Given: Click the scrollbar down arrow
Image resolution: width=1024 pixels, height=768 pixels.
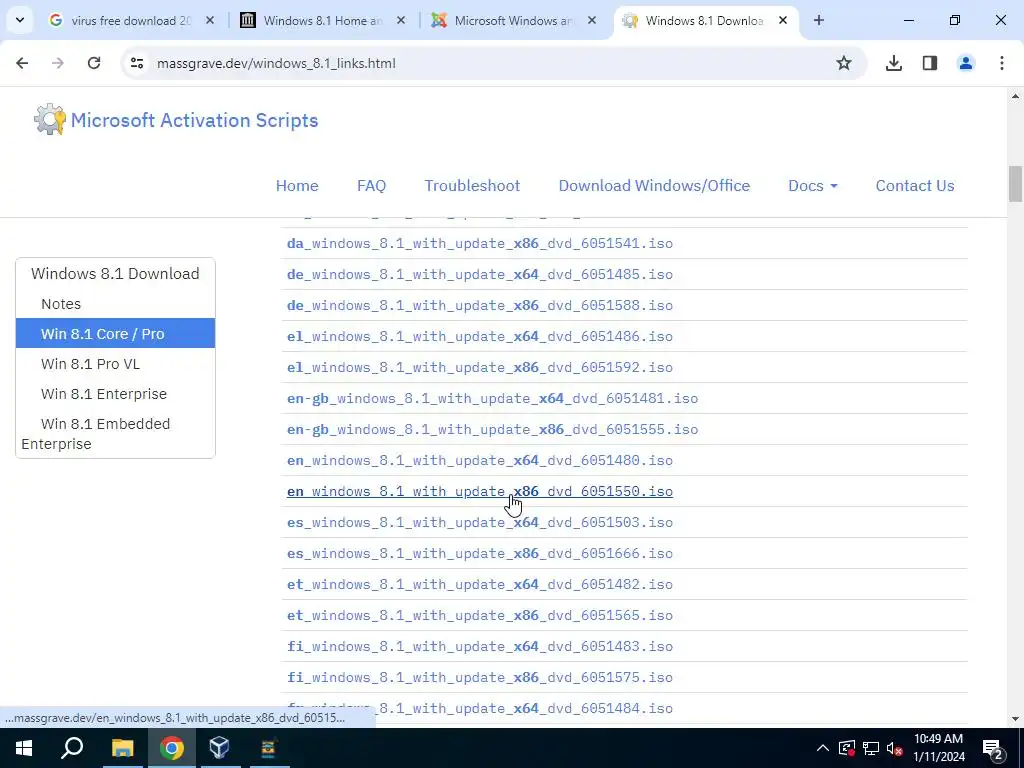Looking at the screenshot, I should (1015, 719).
